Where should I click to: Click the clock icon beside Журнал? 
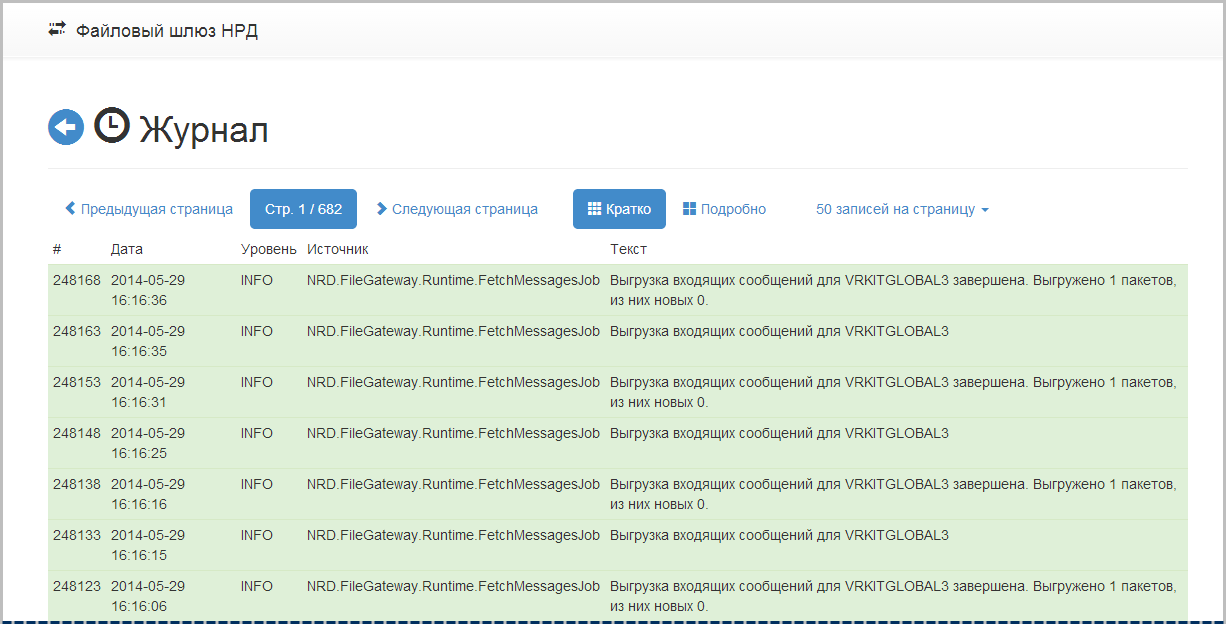click(x=112, y=125)
